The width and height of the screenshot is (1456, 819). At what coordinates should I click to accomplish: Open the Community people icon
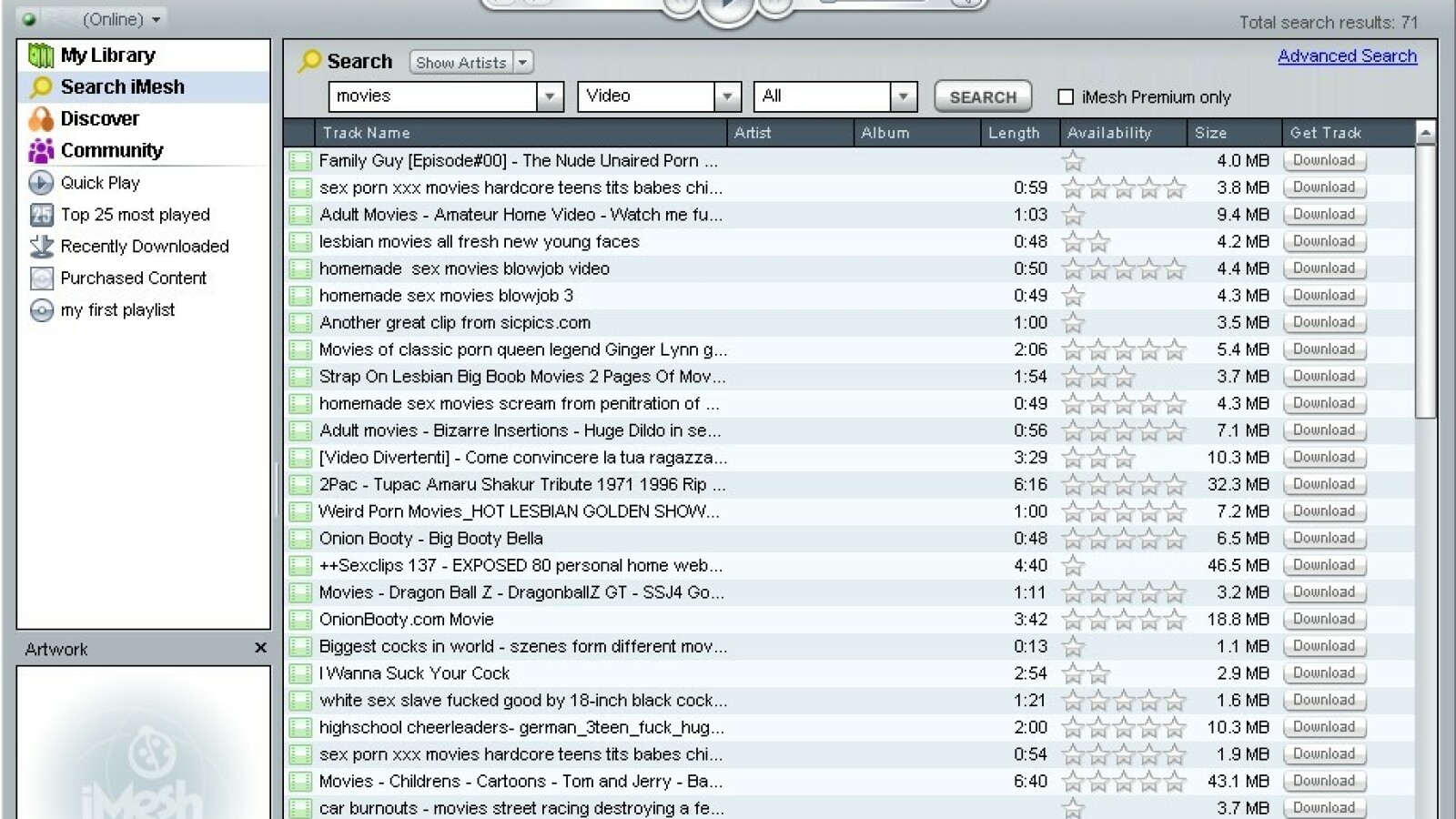pos(41,151)
